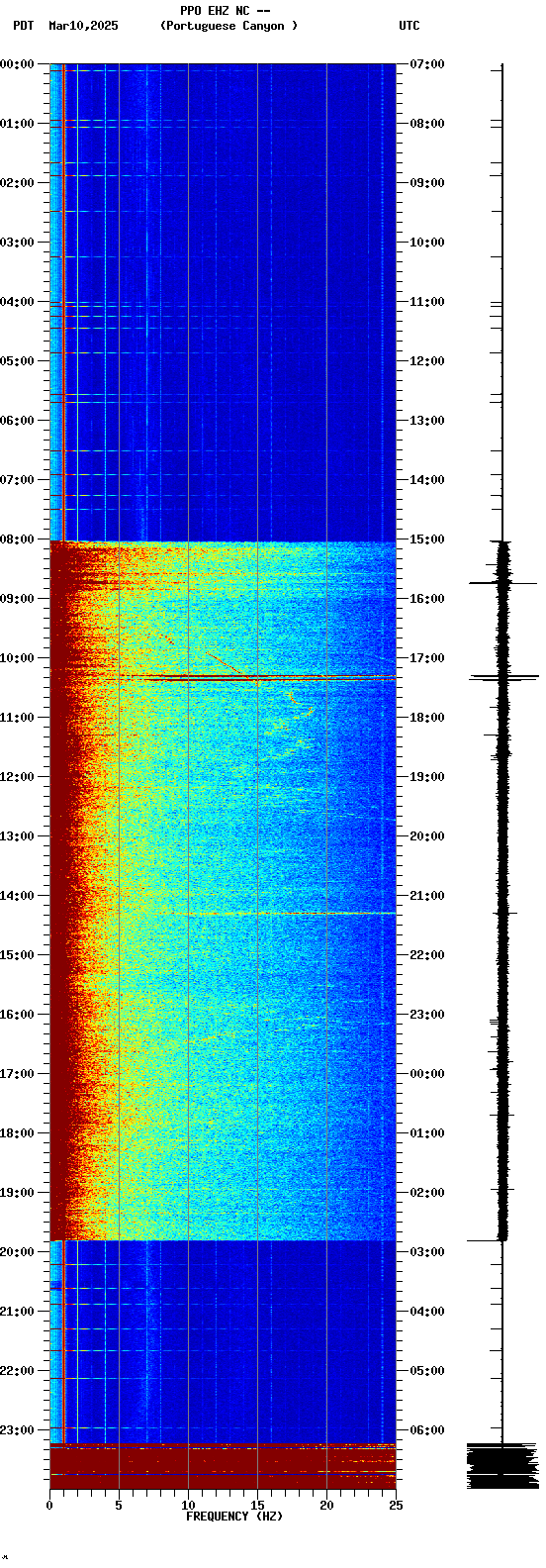Screen dimensions: 546x1568
Task: Click the 00:00 UTC time label
Action: [427, 1074]
